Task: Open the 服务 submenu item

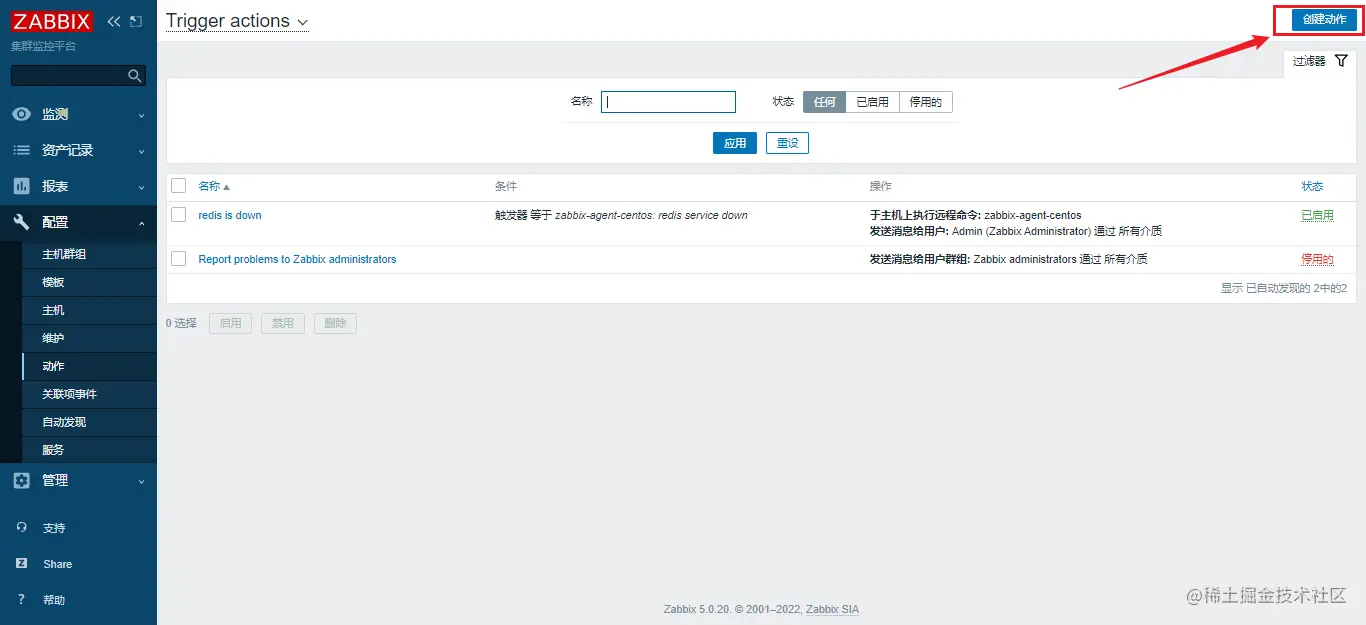Action: tap(89, 450)
